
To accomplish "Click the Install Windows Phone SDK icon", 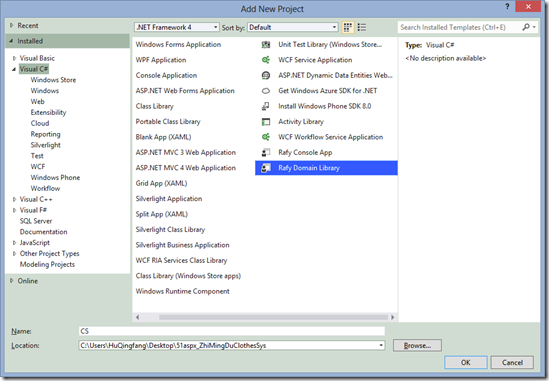I will point(266,106).
